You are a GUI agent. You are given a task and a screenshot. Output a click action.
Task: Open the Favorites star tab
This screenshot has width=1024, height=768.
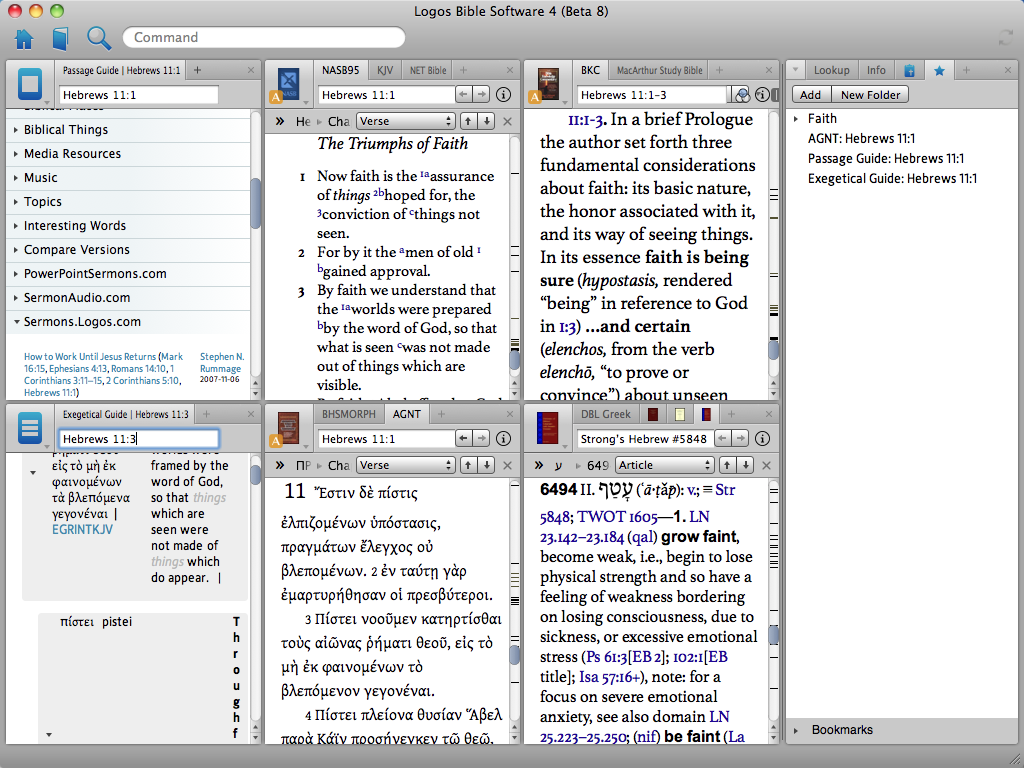pyautogui.click(x=938, y=69)
